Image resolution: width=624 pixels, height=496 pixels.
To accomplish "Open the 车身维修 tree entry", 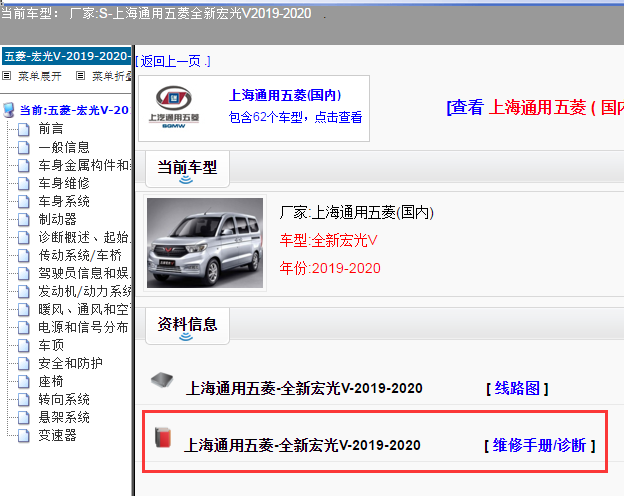I will tap(64, 184).
